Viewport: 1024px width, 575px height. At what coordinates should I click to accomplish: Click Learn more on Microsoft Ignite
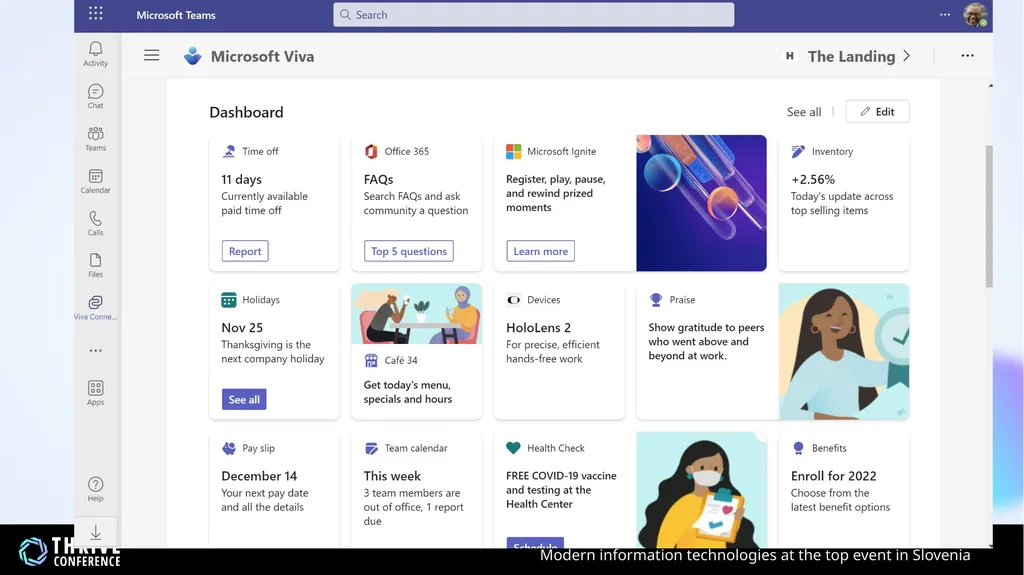click(x=540, y=251)
